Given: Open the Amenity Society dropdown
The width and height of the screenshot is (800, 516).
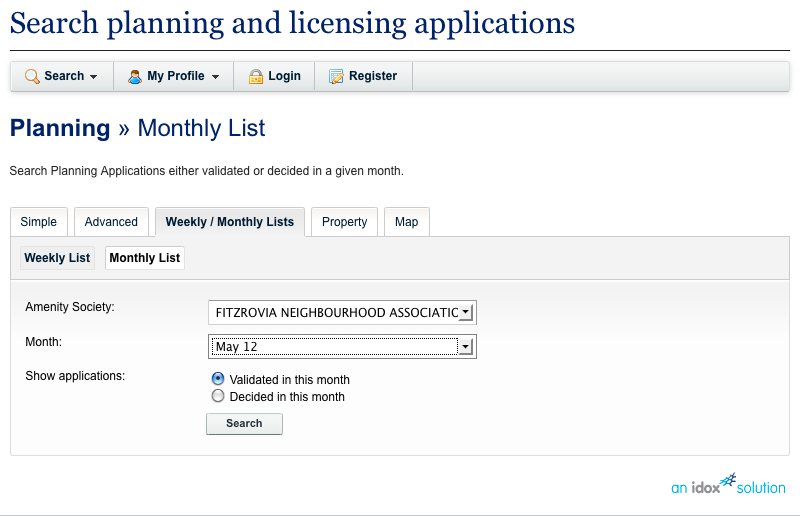Looking at the screenshot, I should 342,313.
